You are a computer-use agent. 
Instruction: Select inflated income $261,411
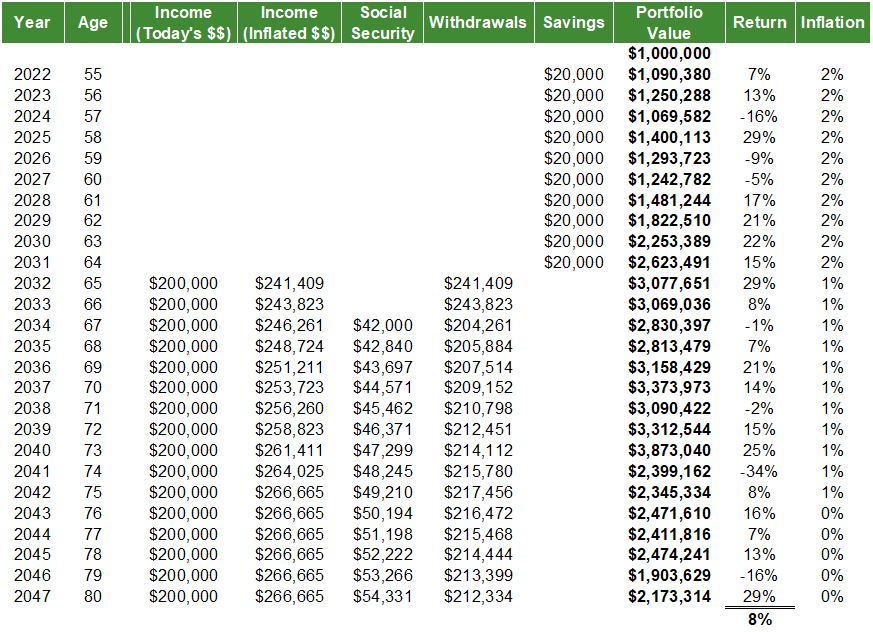(290, 450)
